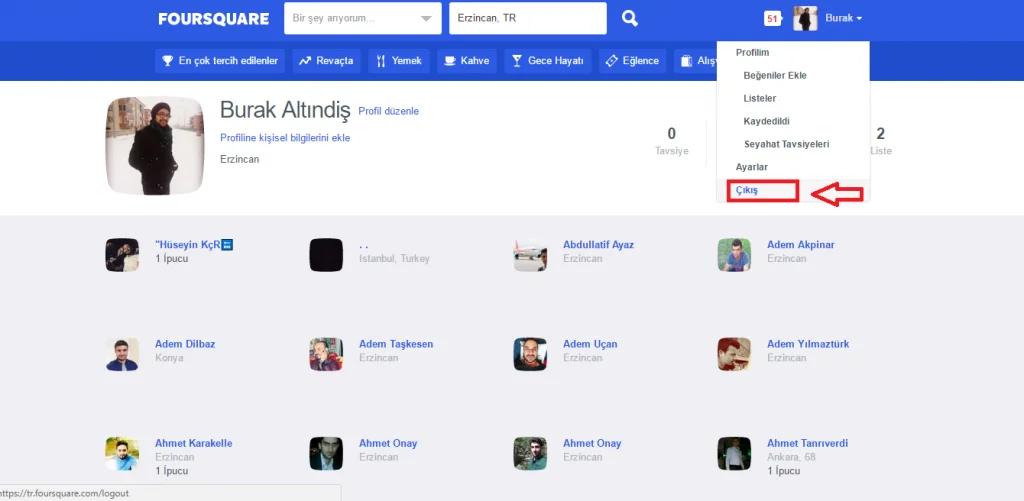Click En çok tercih edilenler button
The image size is (1024, 501).
220,61
